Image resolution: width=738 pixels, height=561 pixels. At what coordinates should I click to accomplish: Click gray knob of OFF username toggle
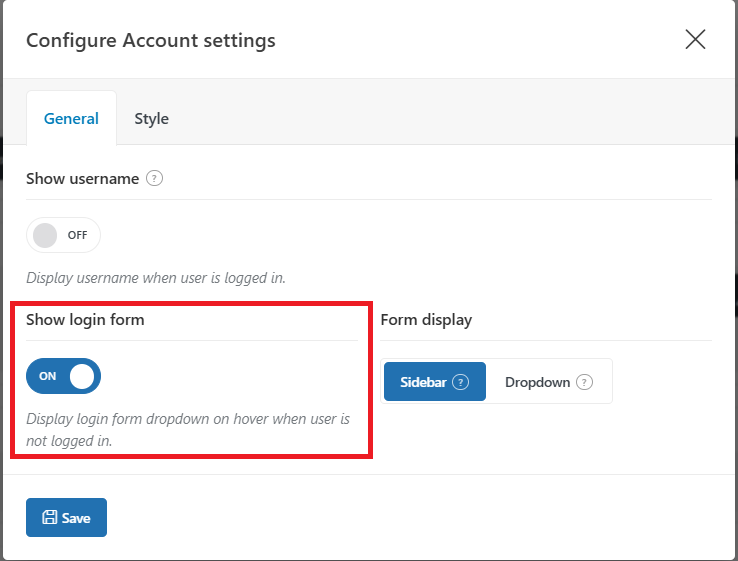45,235
